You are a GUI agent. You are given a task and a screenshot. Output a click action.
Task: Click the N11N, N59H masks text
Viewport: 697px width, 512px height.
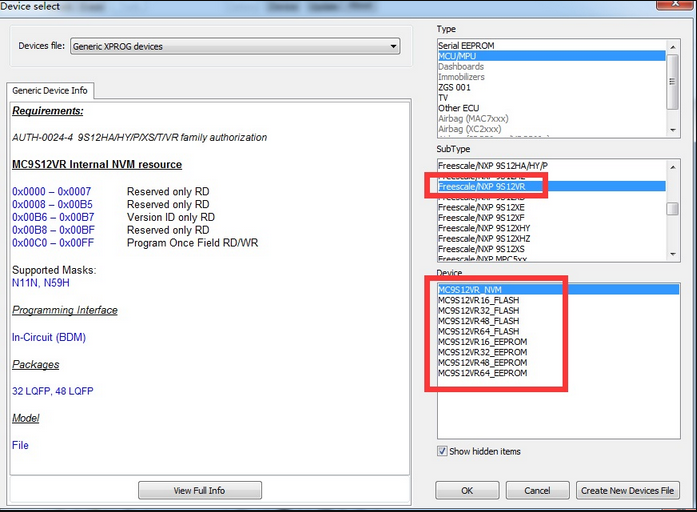41,283
